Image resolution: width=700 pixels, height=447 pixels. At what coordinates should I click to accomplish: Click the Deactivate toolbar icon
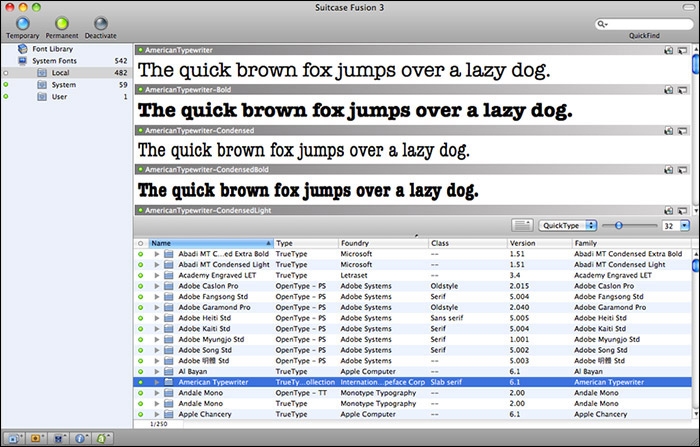click(101, 24)
